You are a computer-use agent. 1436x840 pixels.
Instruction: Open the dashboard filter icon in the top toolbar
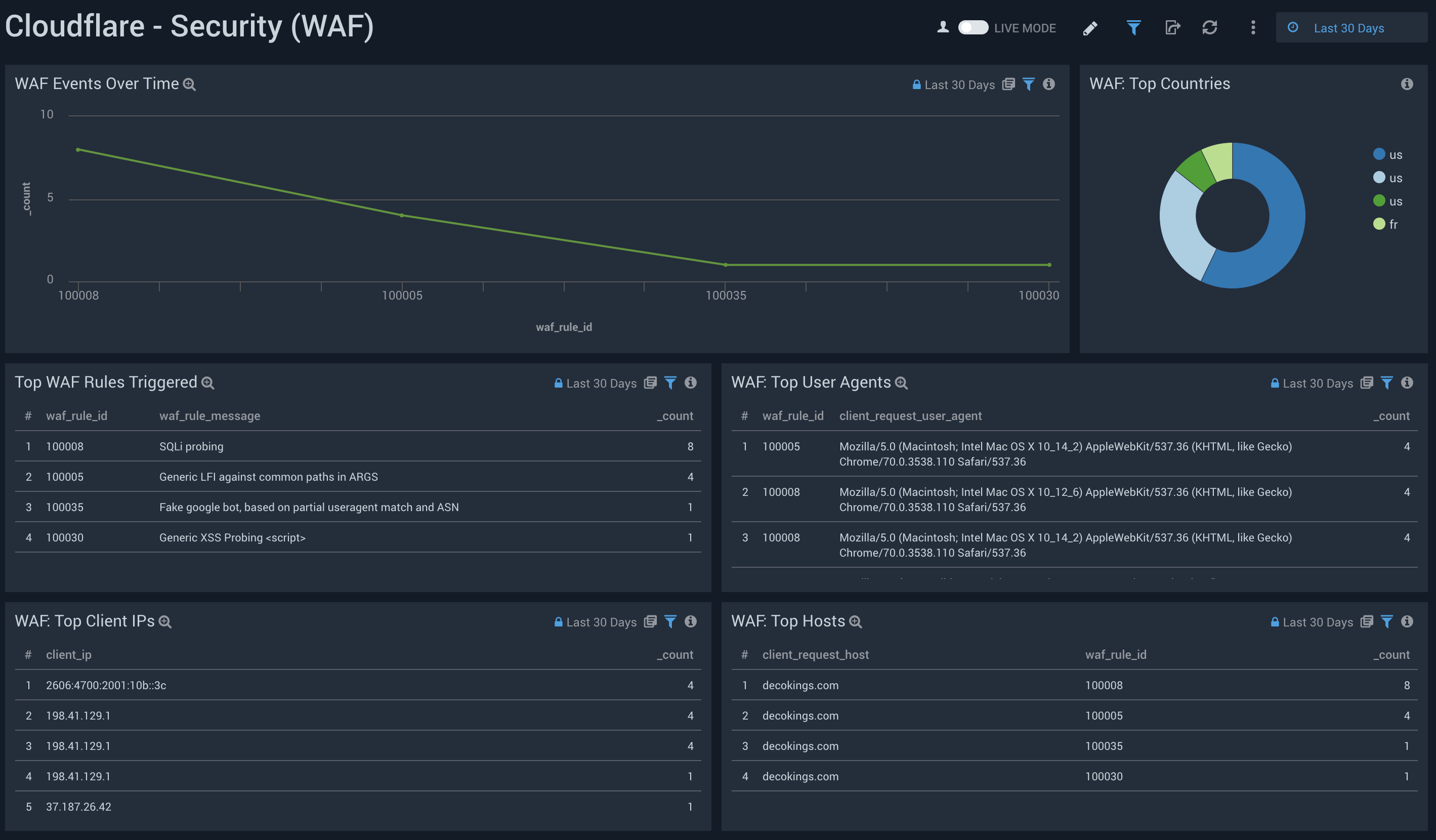pos(1133,27)
